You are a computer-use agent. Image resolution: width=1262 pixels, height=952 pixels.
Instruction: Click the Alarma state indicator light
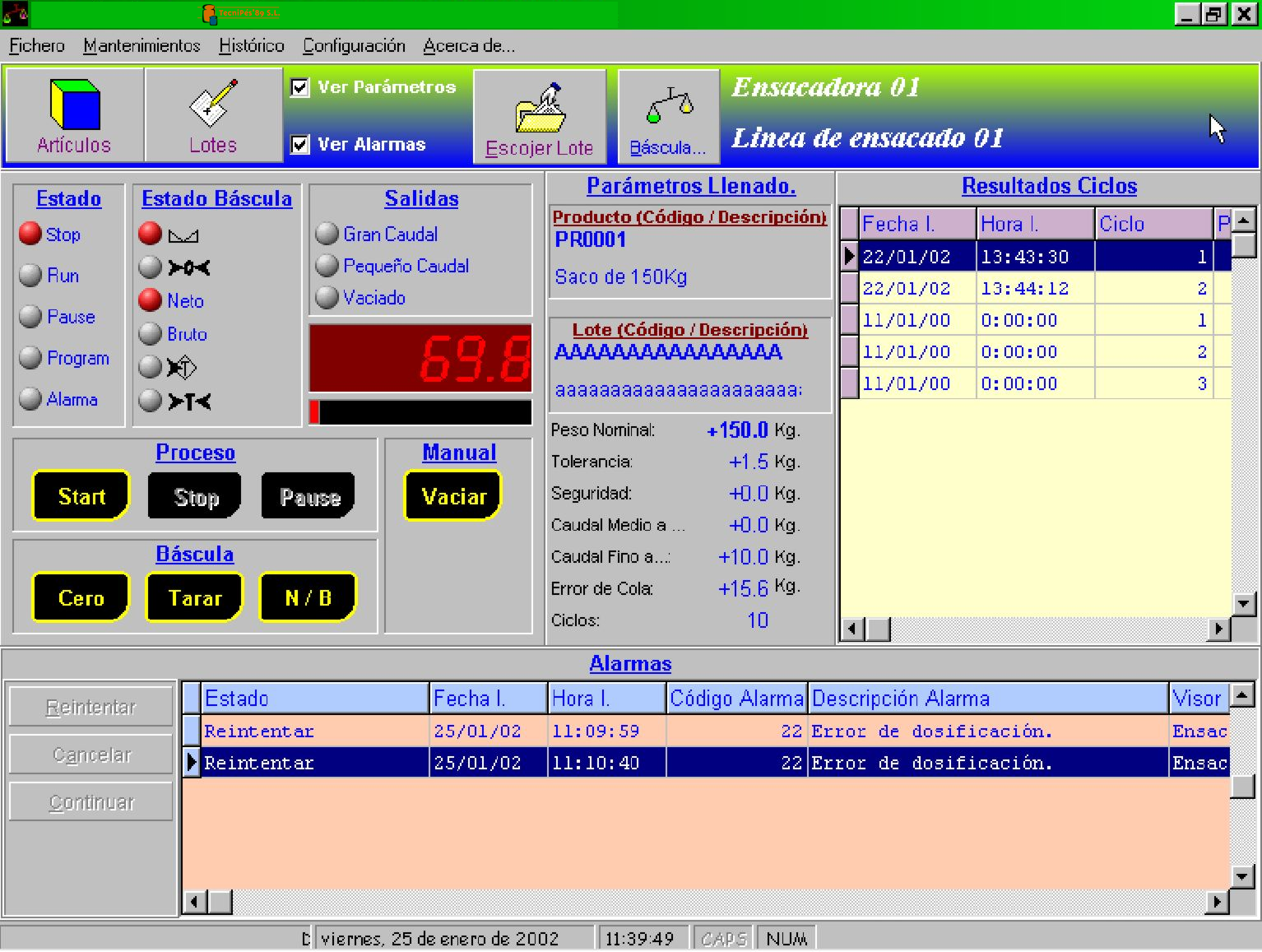[30, 398]
